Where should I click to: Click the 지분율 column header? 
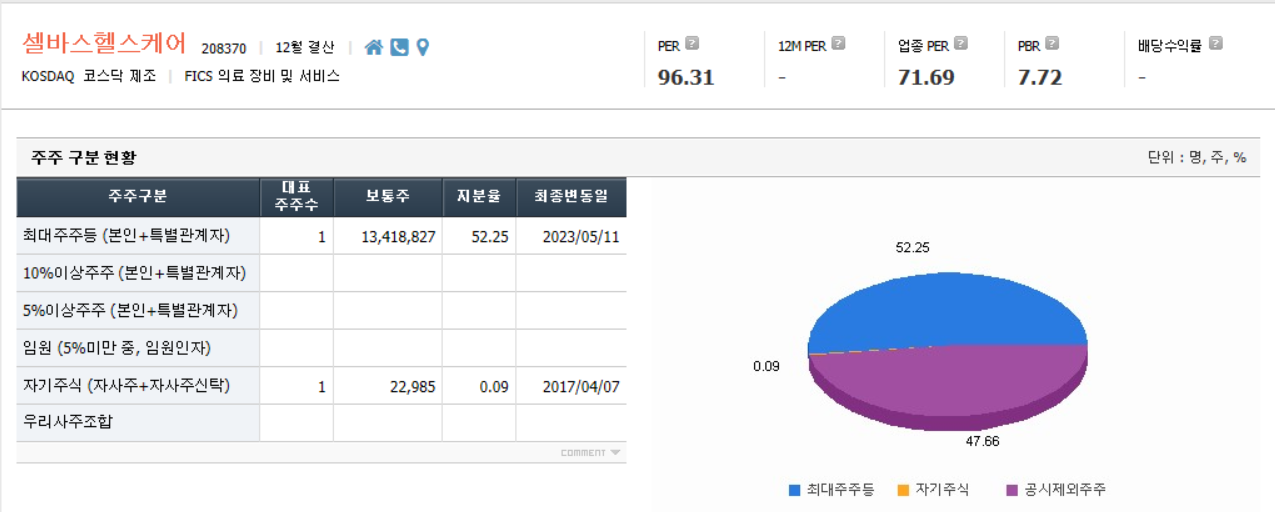point(479,197)
